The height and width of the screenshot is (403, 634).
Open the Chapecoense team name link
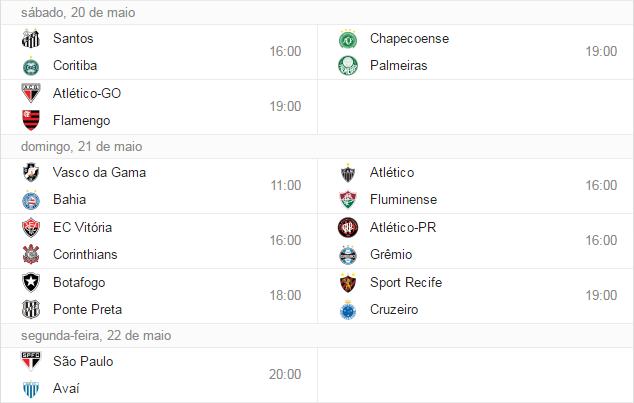(x=409, y=38)
